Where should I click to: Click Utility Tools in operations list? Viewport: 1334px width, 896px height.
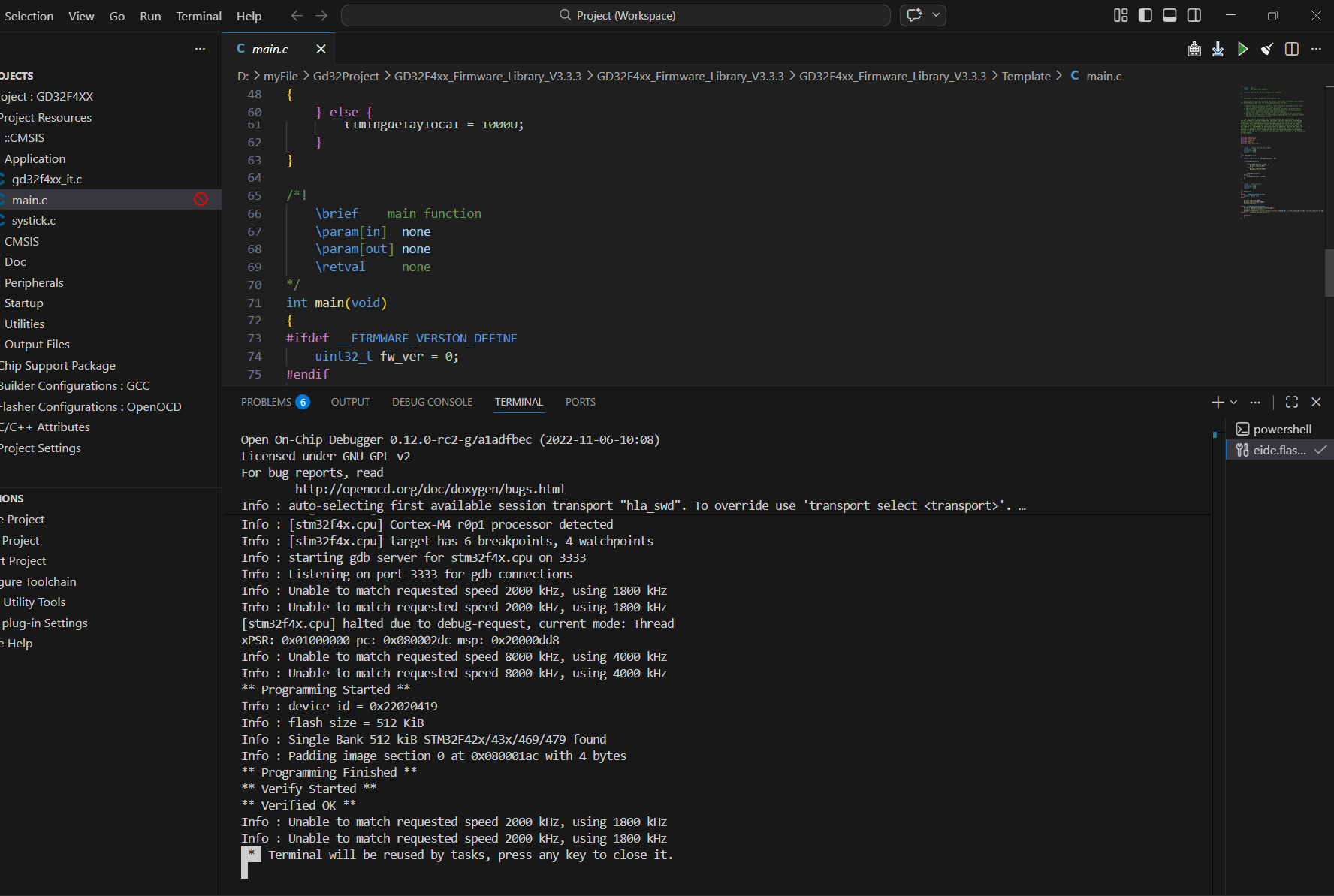[x=34, y=602]
